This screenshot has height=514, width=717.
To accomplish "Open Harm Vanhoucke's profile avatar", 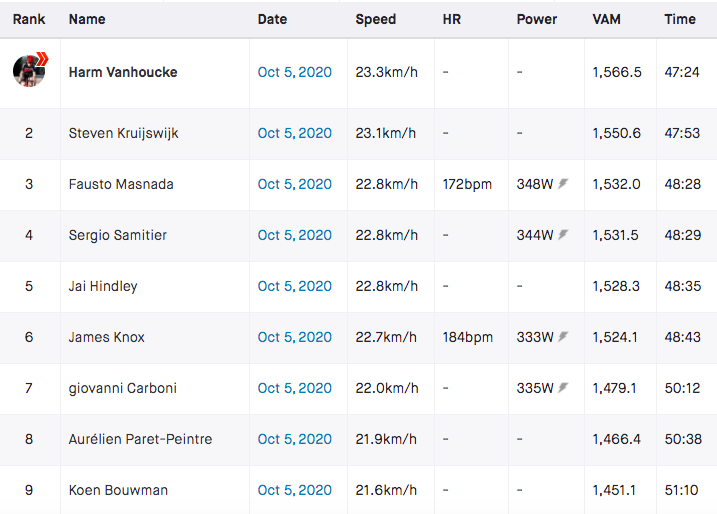I will (29, 70).
